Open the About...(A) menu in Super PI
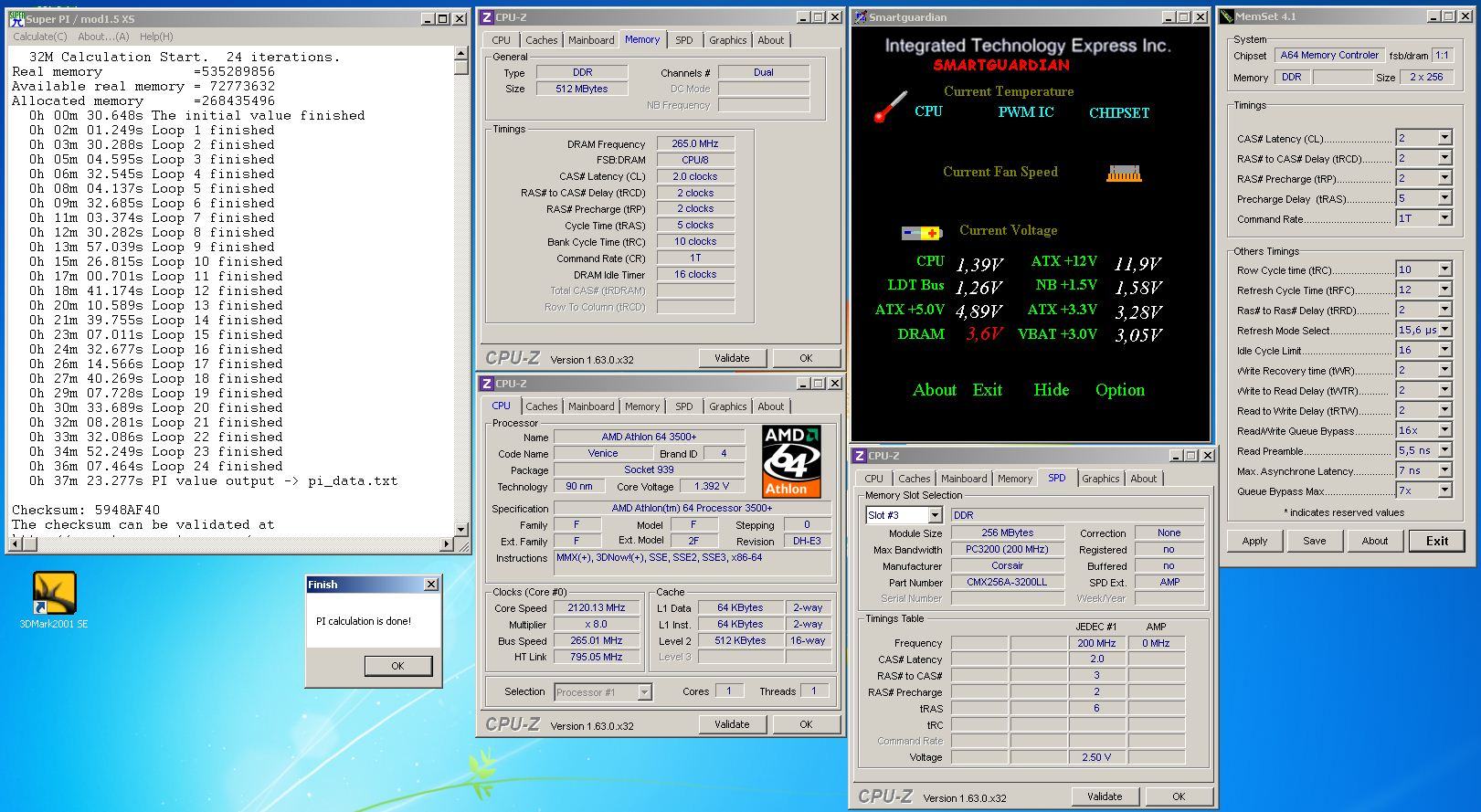The image size is (1481, 812). [103, 37]
